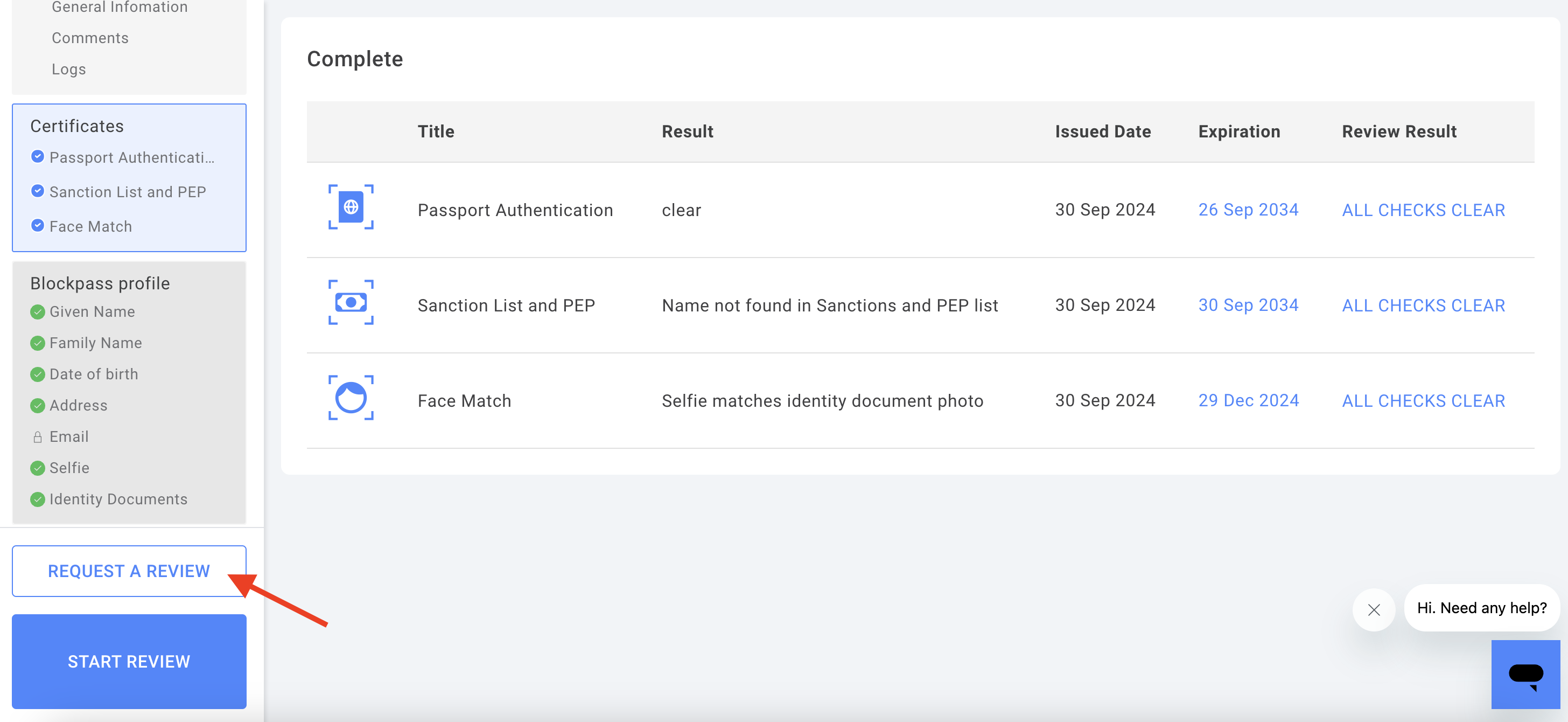Click the green check beside Date of birth
This screenshot has height=722, width=1568.
point(37,374)
